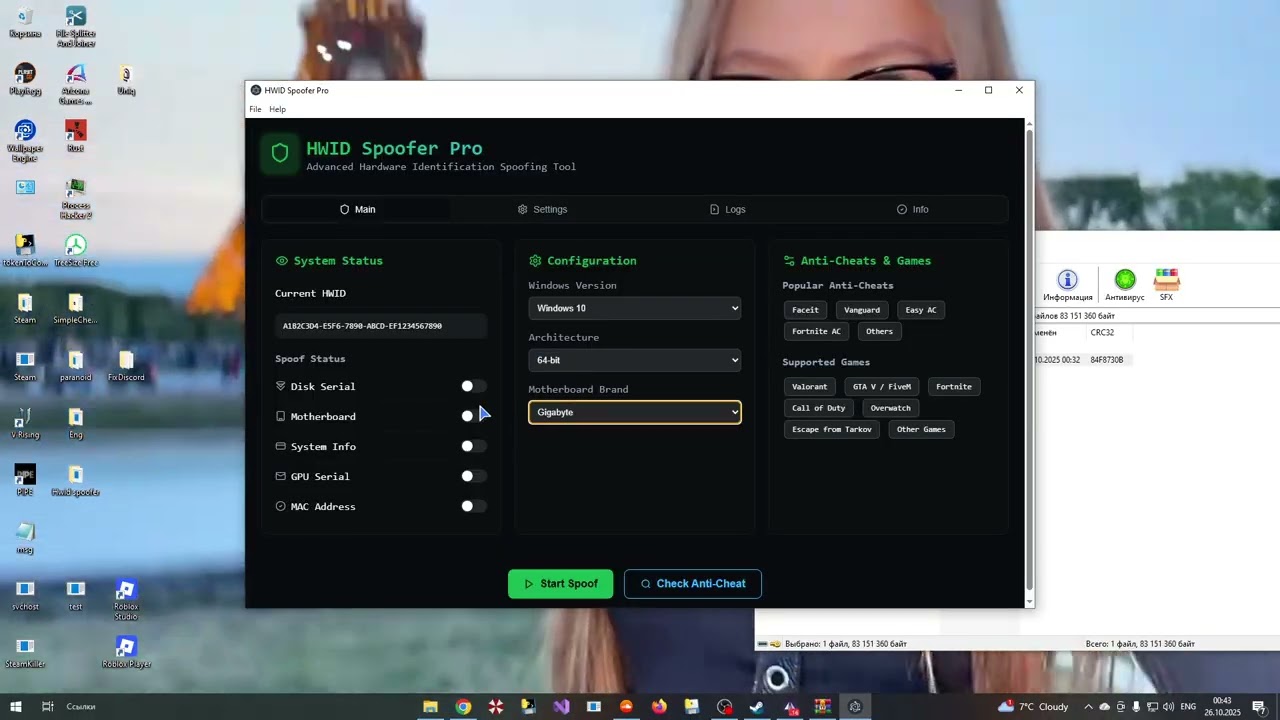Select the Vanguard anti-cheat button

click(861, 310)
